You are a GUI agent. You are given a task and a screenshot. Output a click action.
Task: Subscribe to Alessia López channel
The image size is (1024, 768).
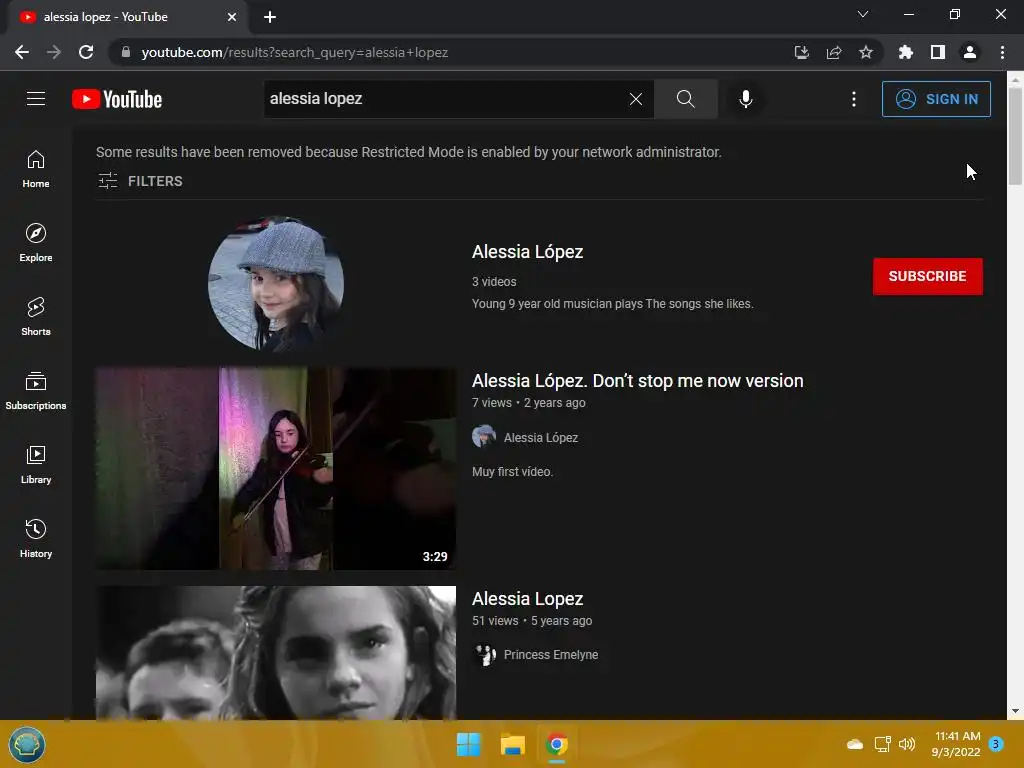coord(927,276)
